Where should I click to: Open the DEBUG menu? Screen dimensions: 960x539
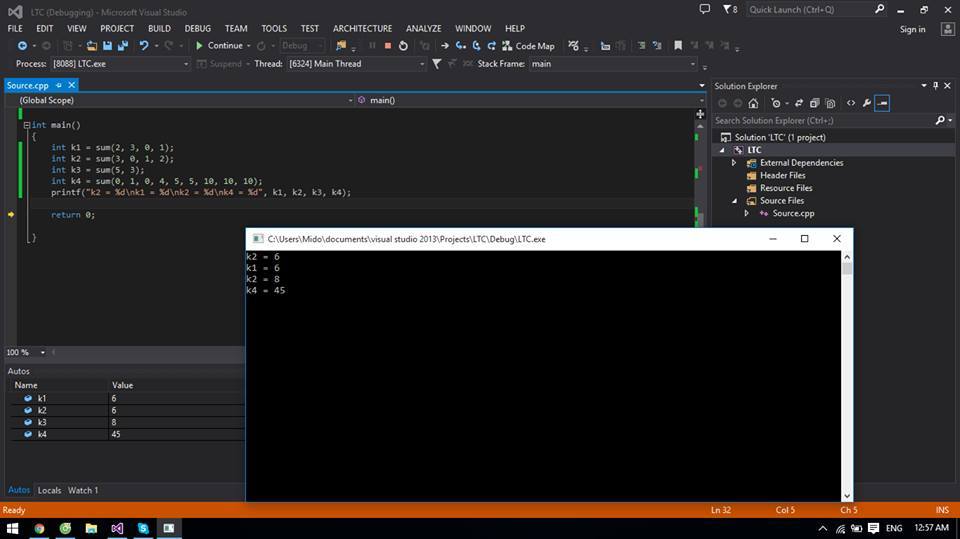(197, 29)
